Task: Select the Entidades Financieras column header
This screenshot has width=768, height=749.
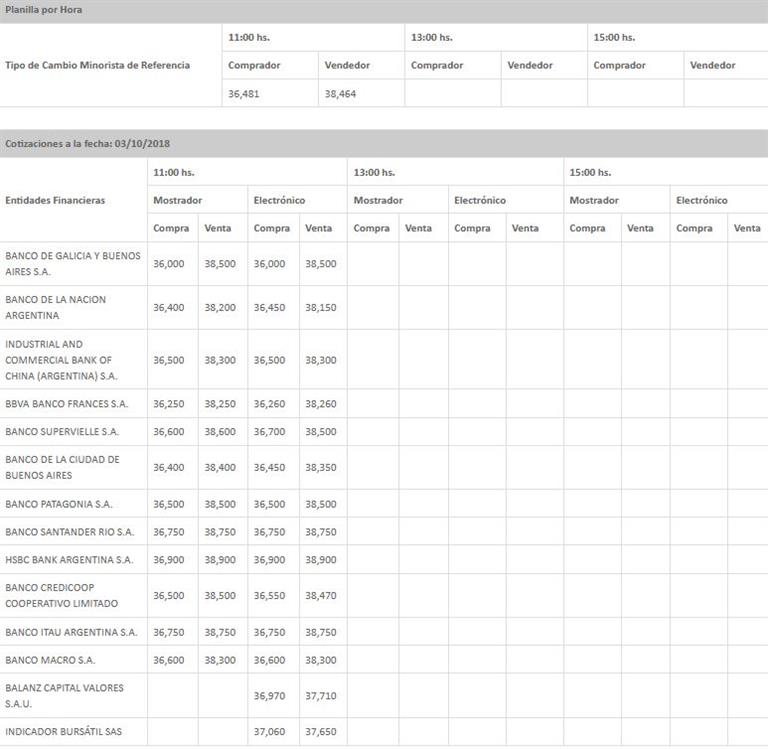Action: (x=55, y=200)
